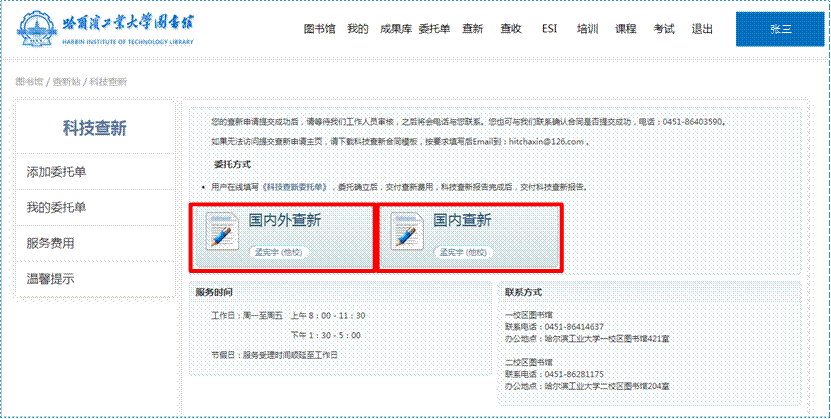Select 服务费用 in the sidebar
831x419 pixels.
(x=50, y=243)
